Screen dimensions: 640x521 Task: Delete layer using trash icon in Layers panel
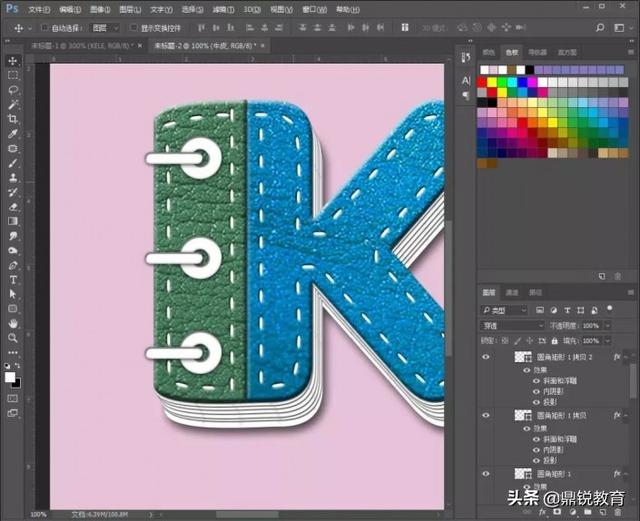618,513
